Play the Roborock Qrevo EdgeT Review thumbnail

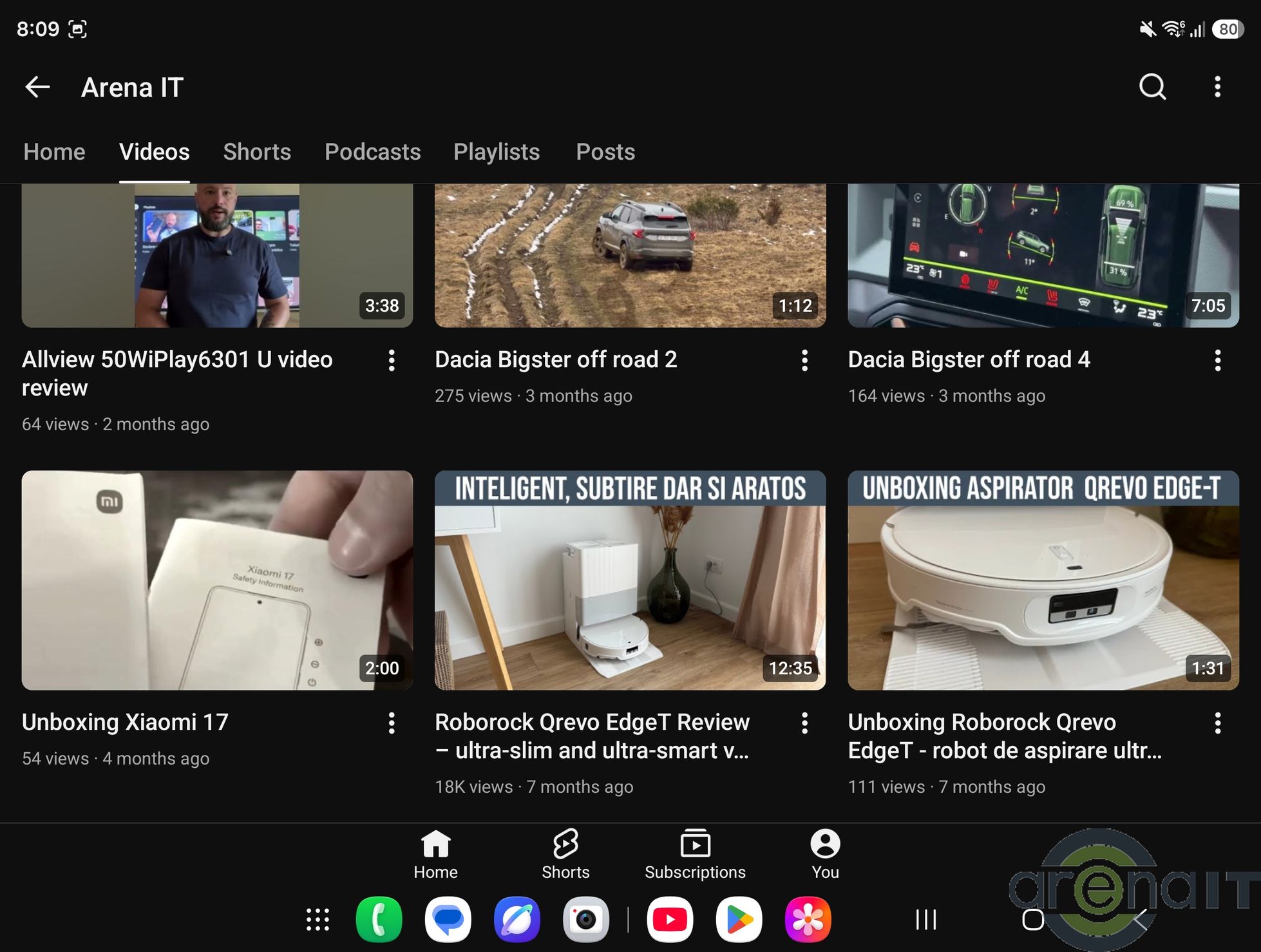(x=630, y=580)
